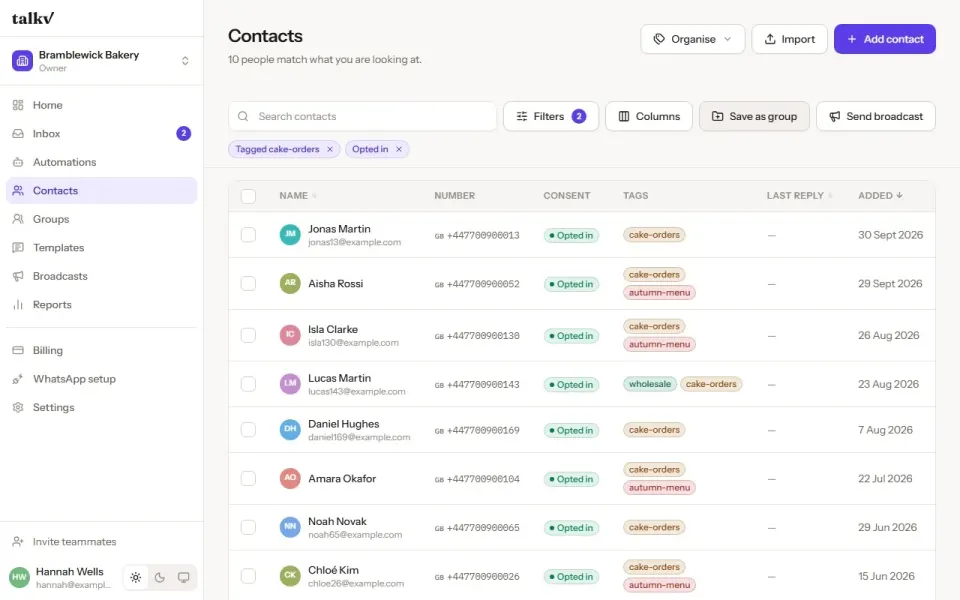This screenshot has height=600, width=960.
Task: Click Amara Okafor's AO avatar
Action: tap(290, 479)
